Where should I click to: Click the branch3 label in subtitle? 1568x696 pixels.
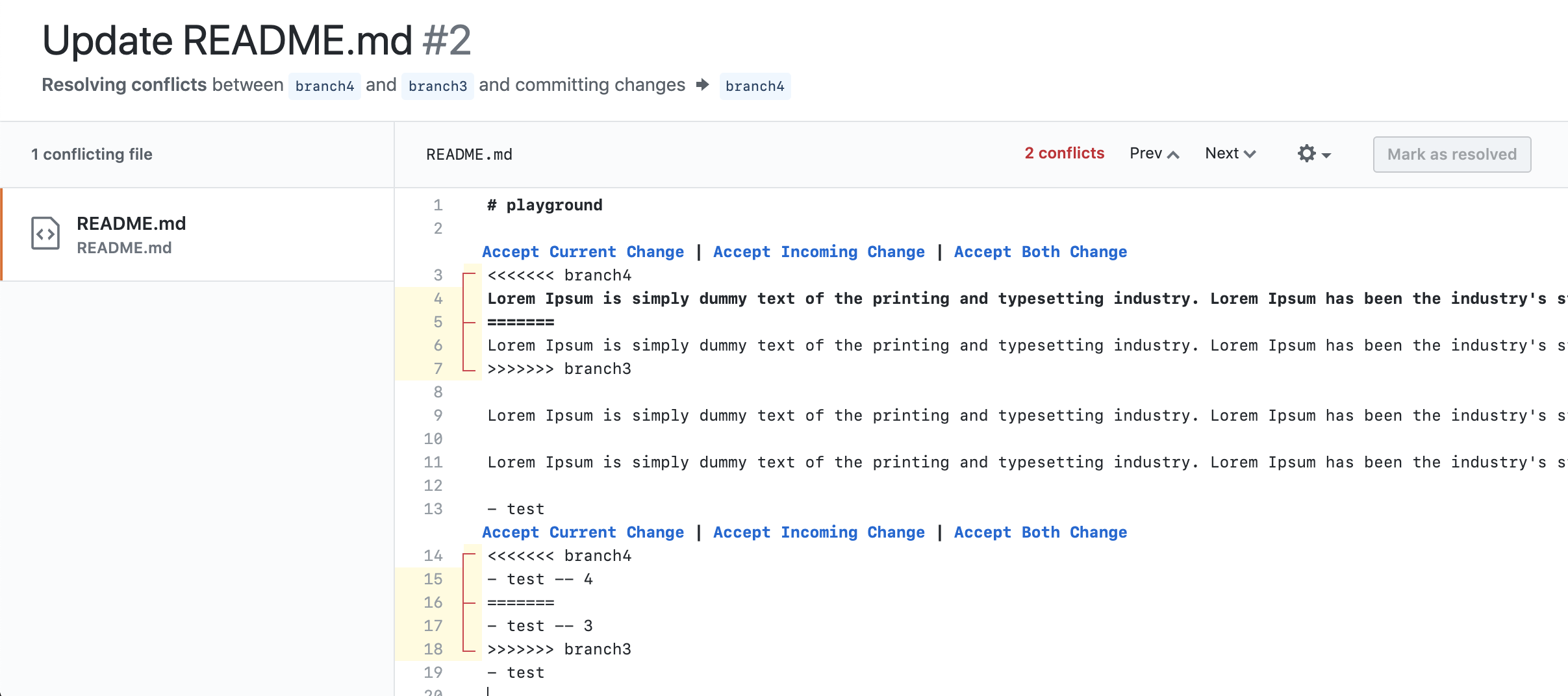coord(438,86)
